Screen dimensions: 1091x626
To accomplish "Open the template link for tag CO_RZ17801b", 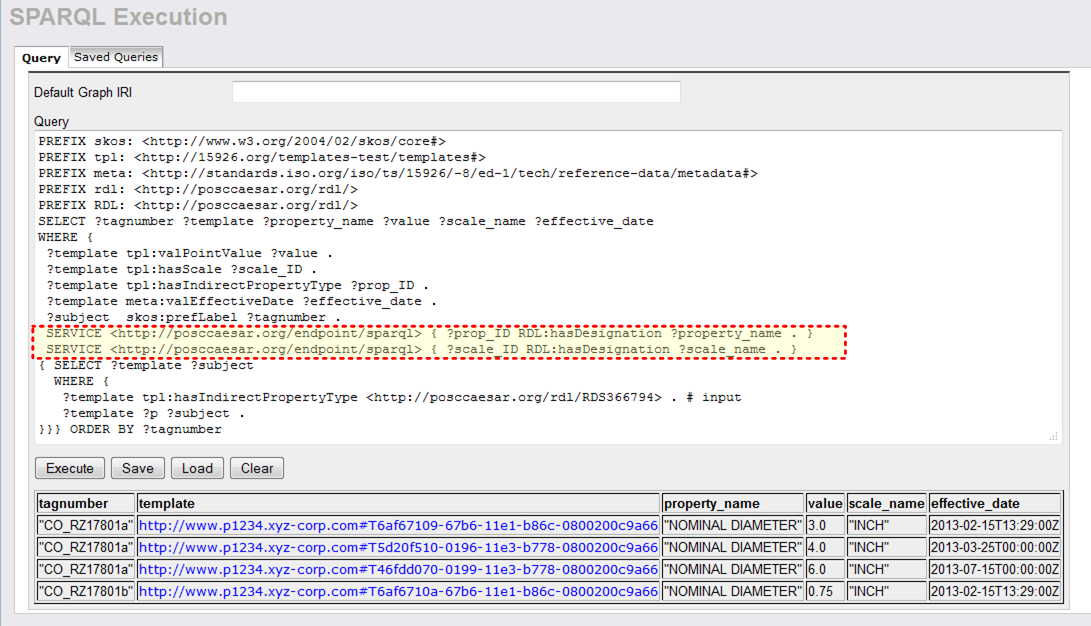I will click(x=398, y=591).
